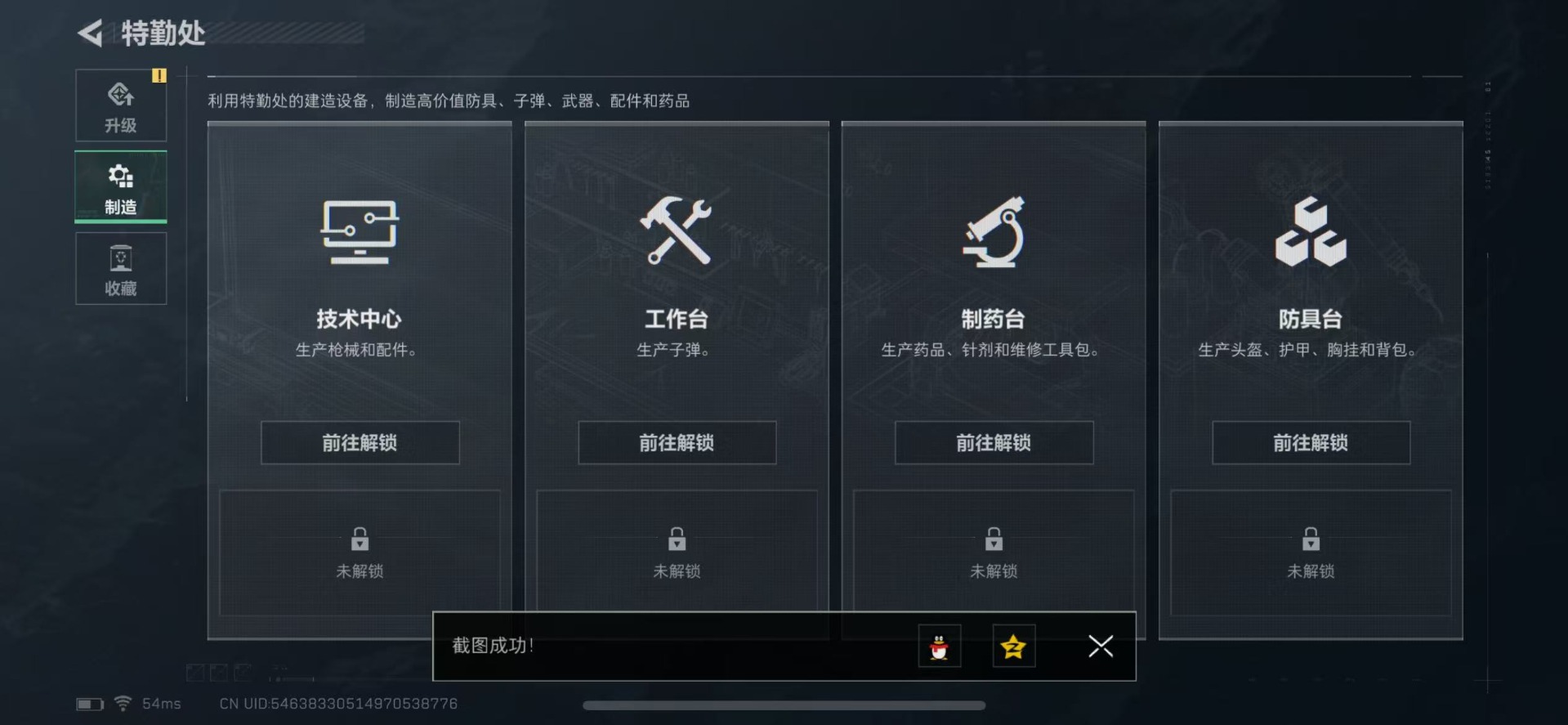The width and height of the screenshot is (1568, 725).
Task: Click the 未解锁 slot under 制药台
Action: pyautogui.click(x=994, y=553)
